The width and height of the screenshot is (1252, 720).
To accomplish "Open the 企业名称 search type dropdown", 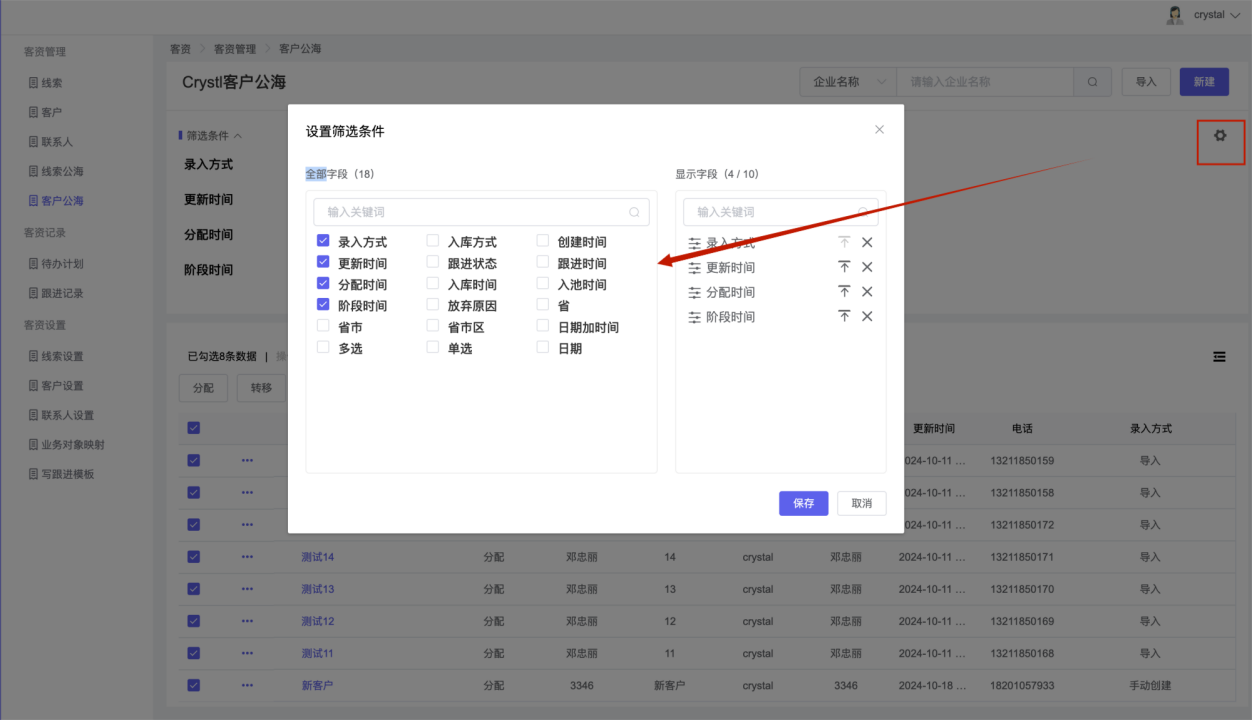I will (x=848, y=82).
